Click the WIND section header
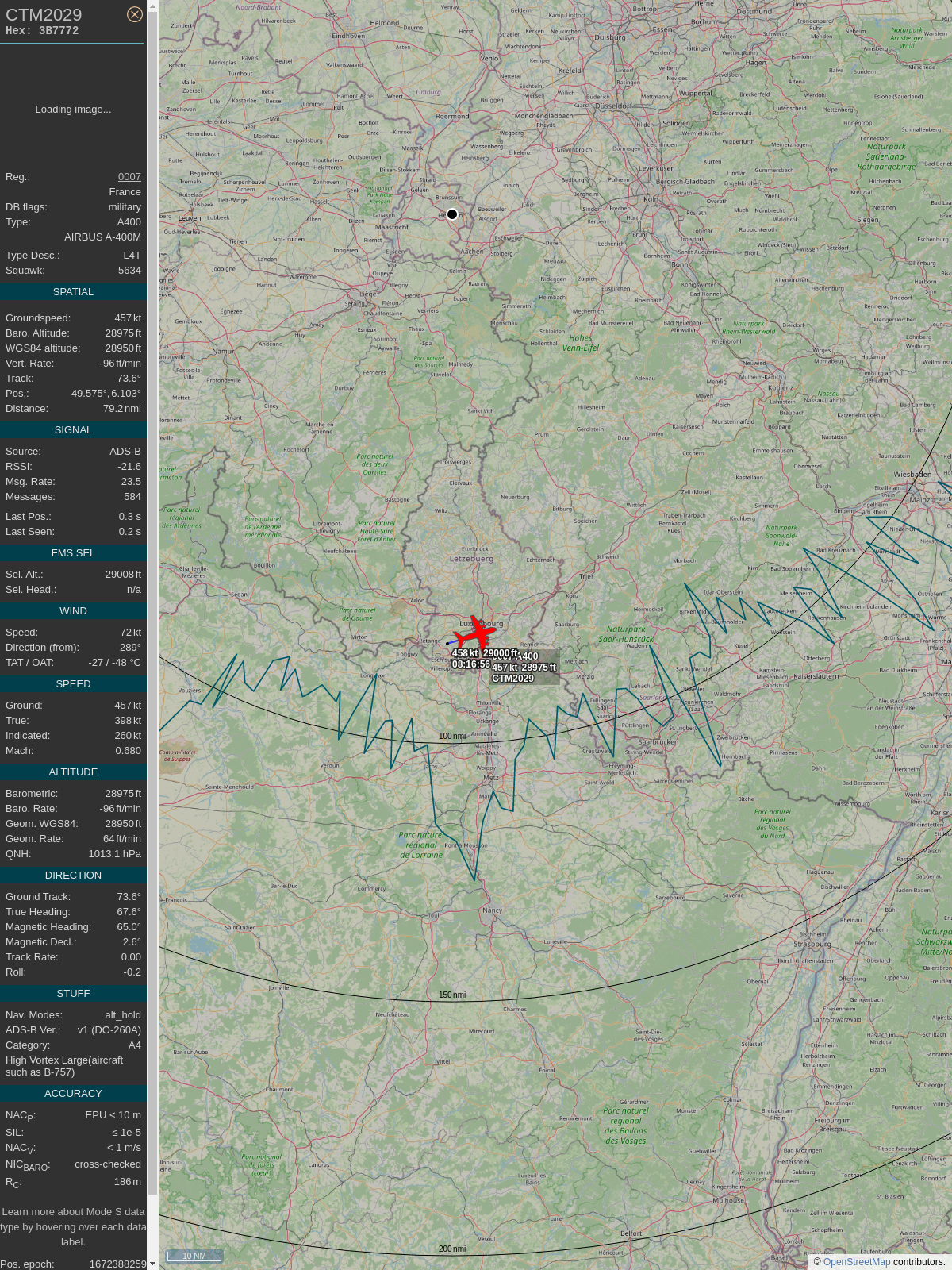This screenshot has height=1270, width=952. coord(73,611)
